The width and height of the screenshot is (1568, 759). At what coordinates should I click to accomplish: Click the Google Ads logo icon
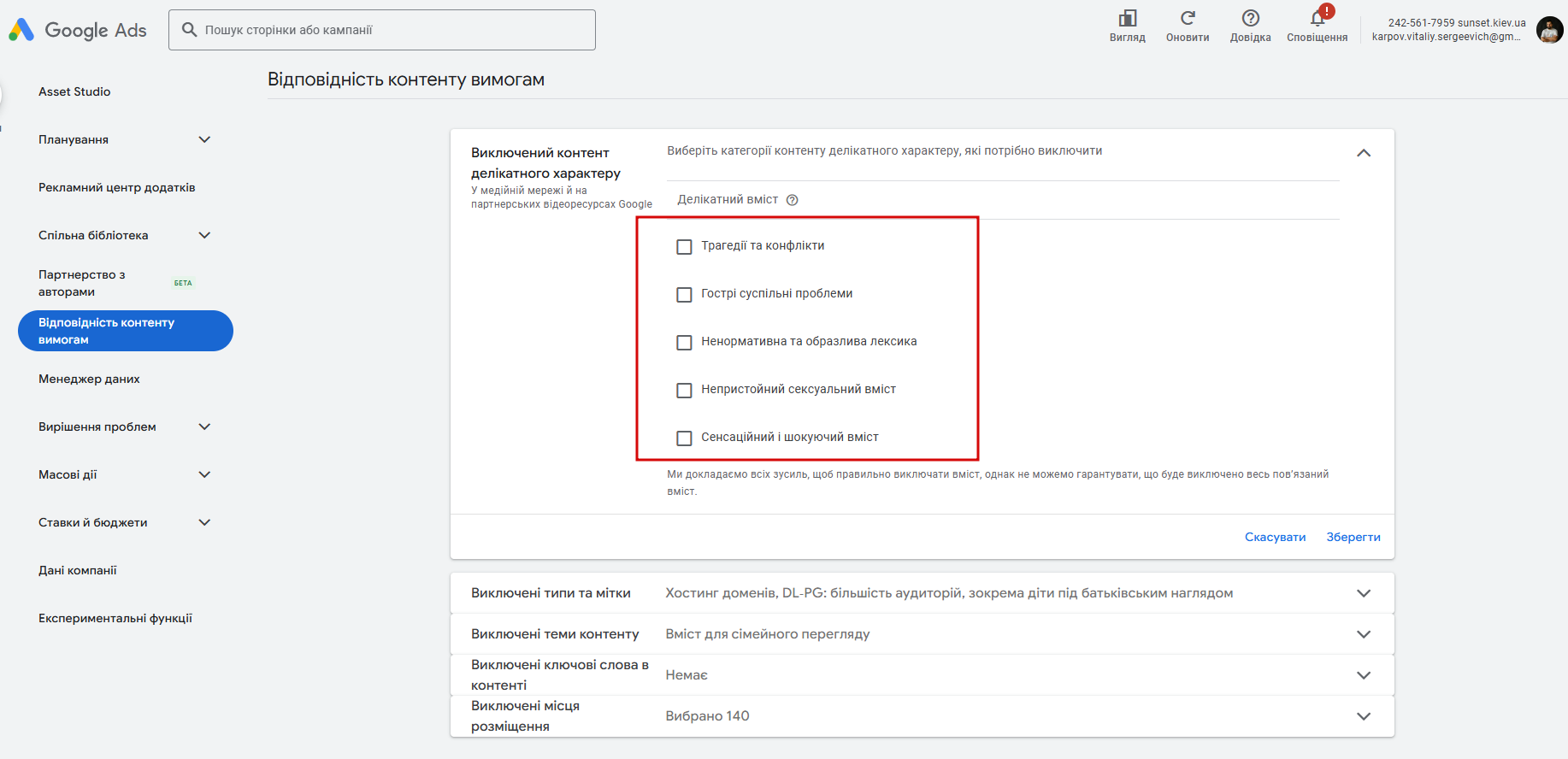pos(21,30)
